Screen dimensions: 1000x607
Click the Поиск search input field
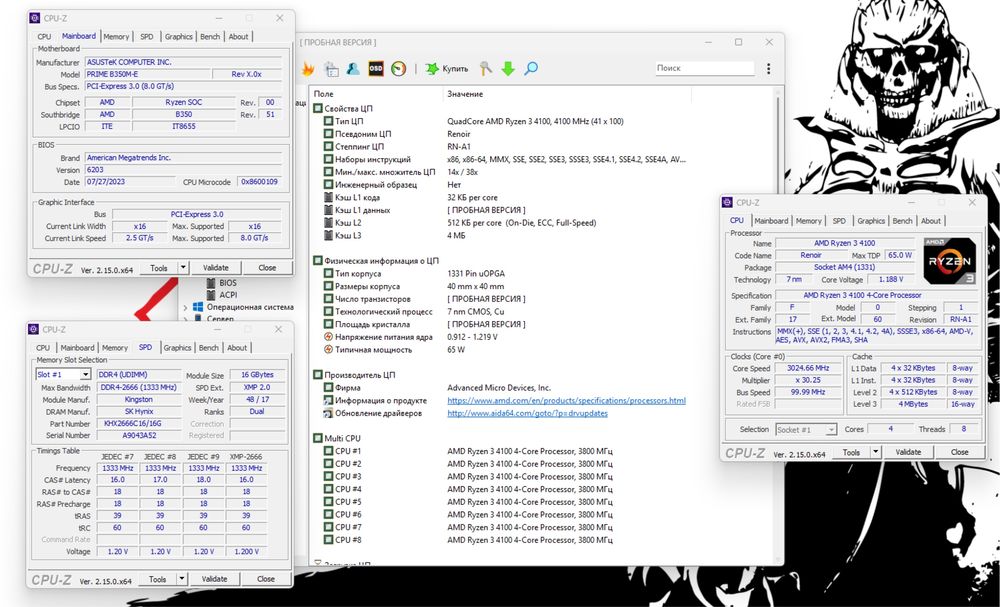[707, 68]
